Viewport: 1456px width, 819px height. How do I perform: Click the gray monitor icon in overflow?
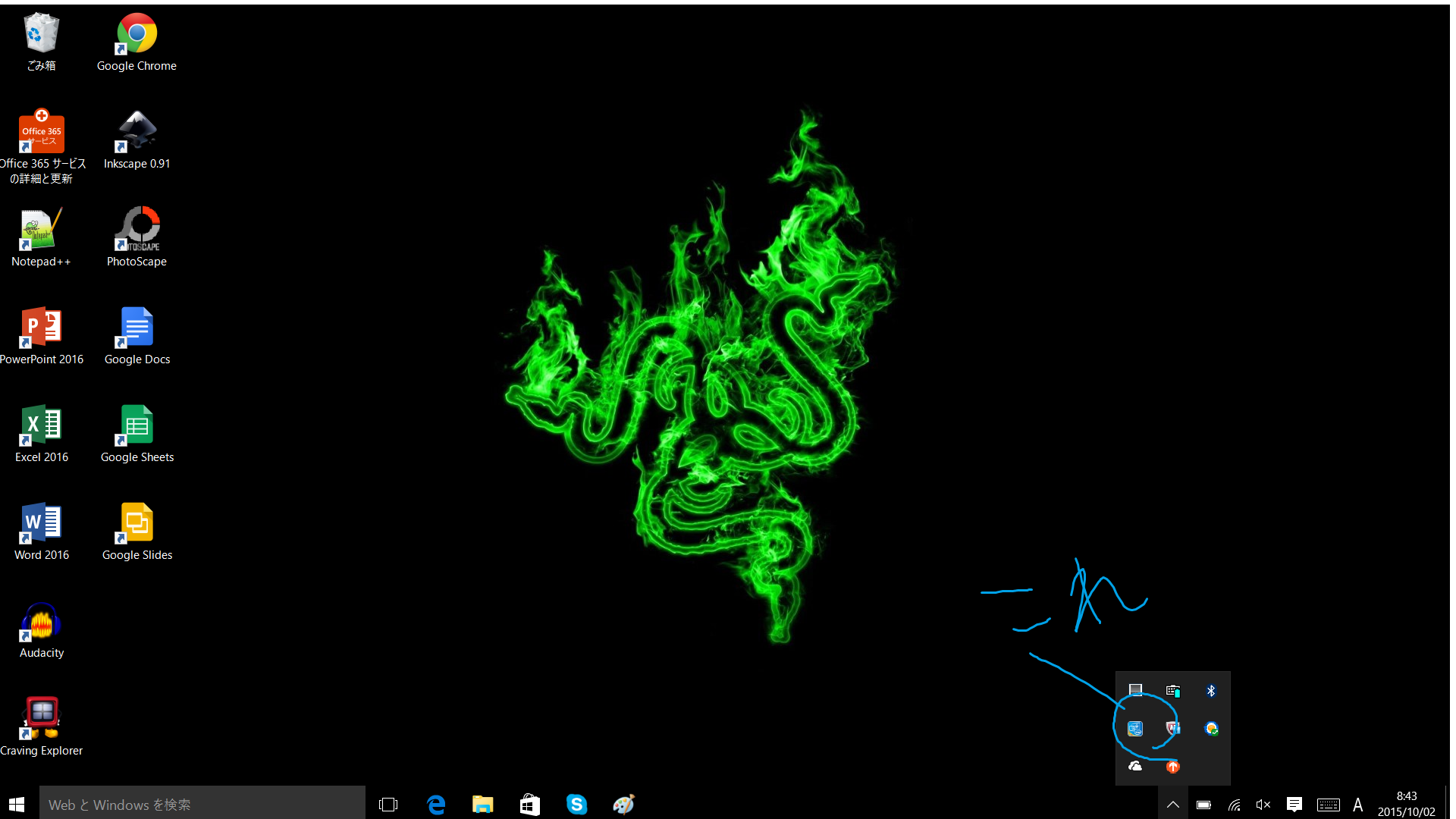[x=1135, y=690]
